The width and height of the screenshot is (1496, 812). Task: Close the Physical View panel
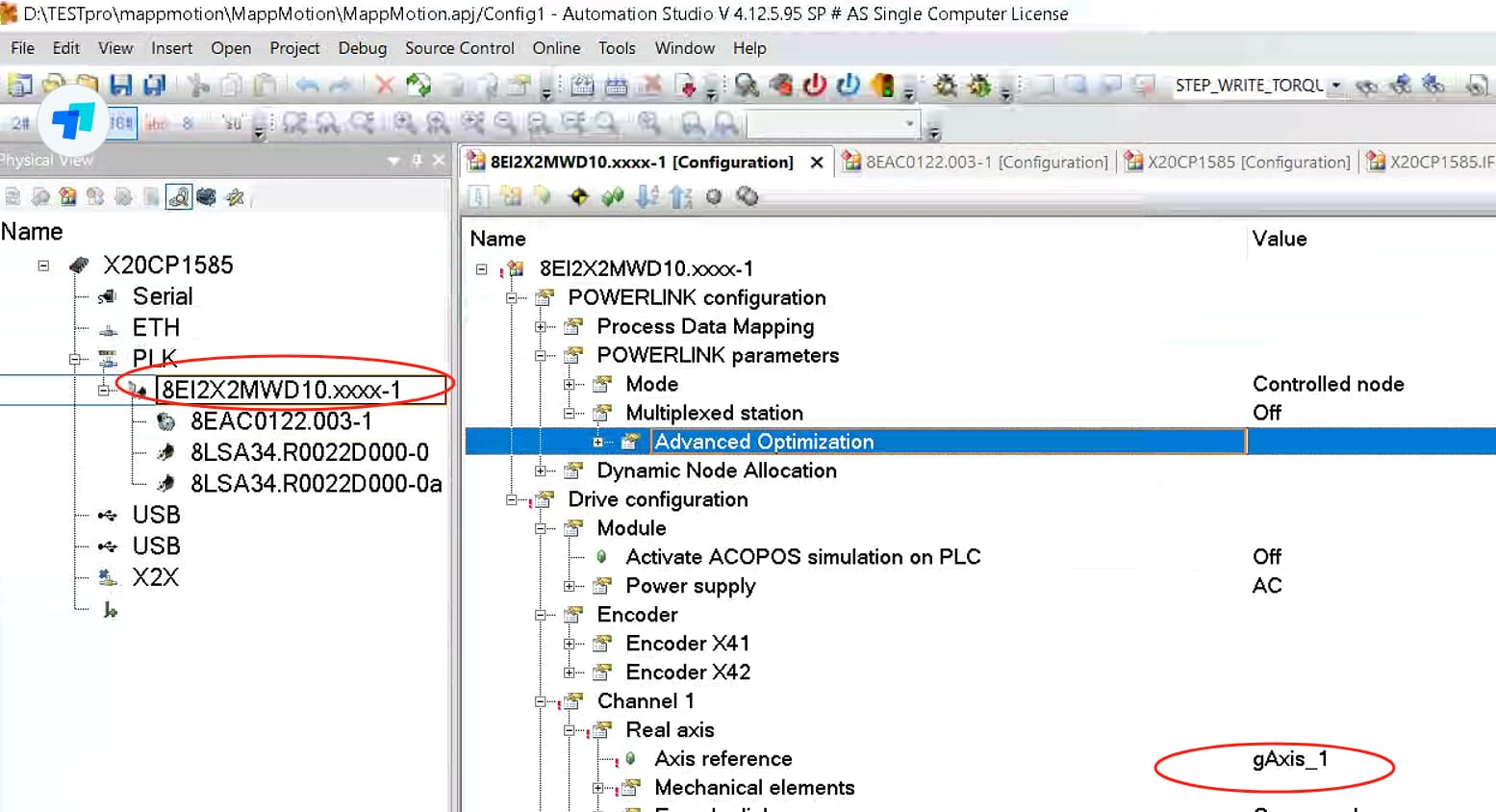click(439, 161)
